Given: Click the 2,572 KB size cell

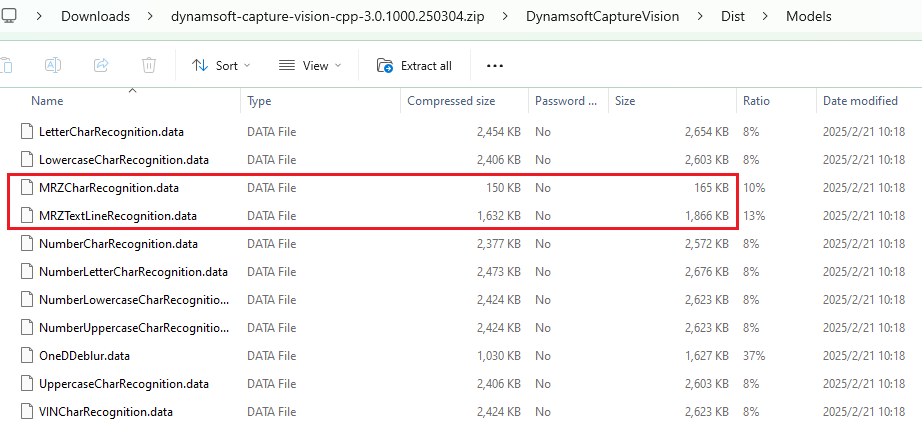Looking at the screenshot, I should [x=707, y=243].
